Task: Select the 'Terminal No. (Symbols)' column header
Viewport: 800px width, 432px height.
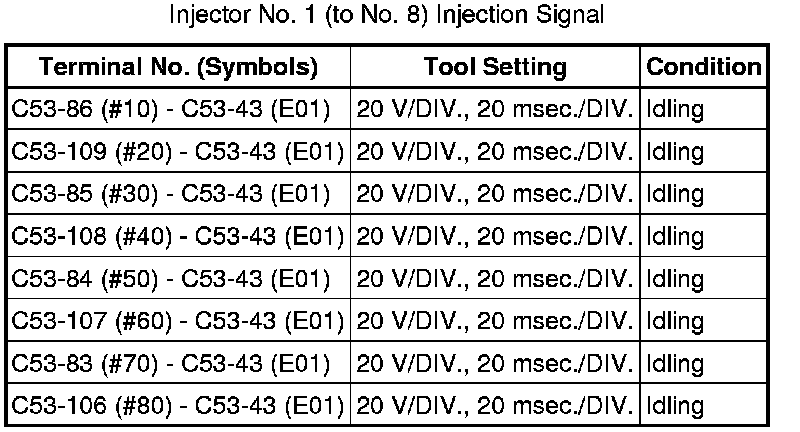Action: click(179, 68)
